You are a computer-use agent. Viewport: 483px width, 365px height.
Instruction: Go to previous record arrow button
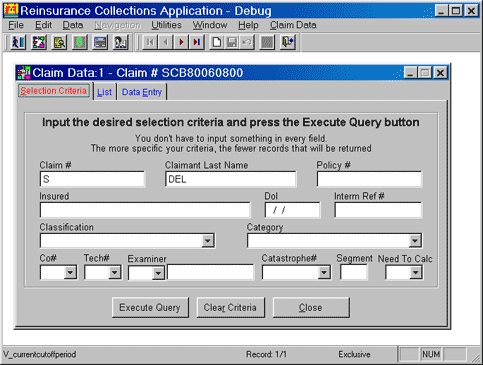coord(165,42)
